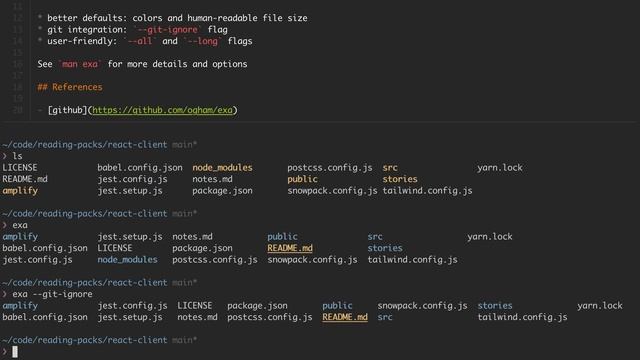The width and height of the screenshot is (640, 360).
Task: Click LICENSE in the --git-ignore output
Action: pos(195,306)
